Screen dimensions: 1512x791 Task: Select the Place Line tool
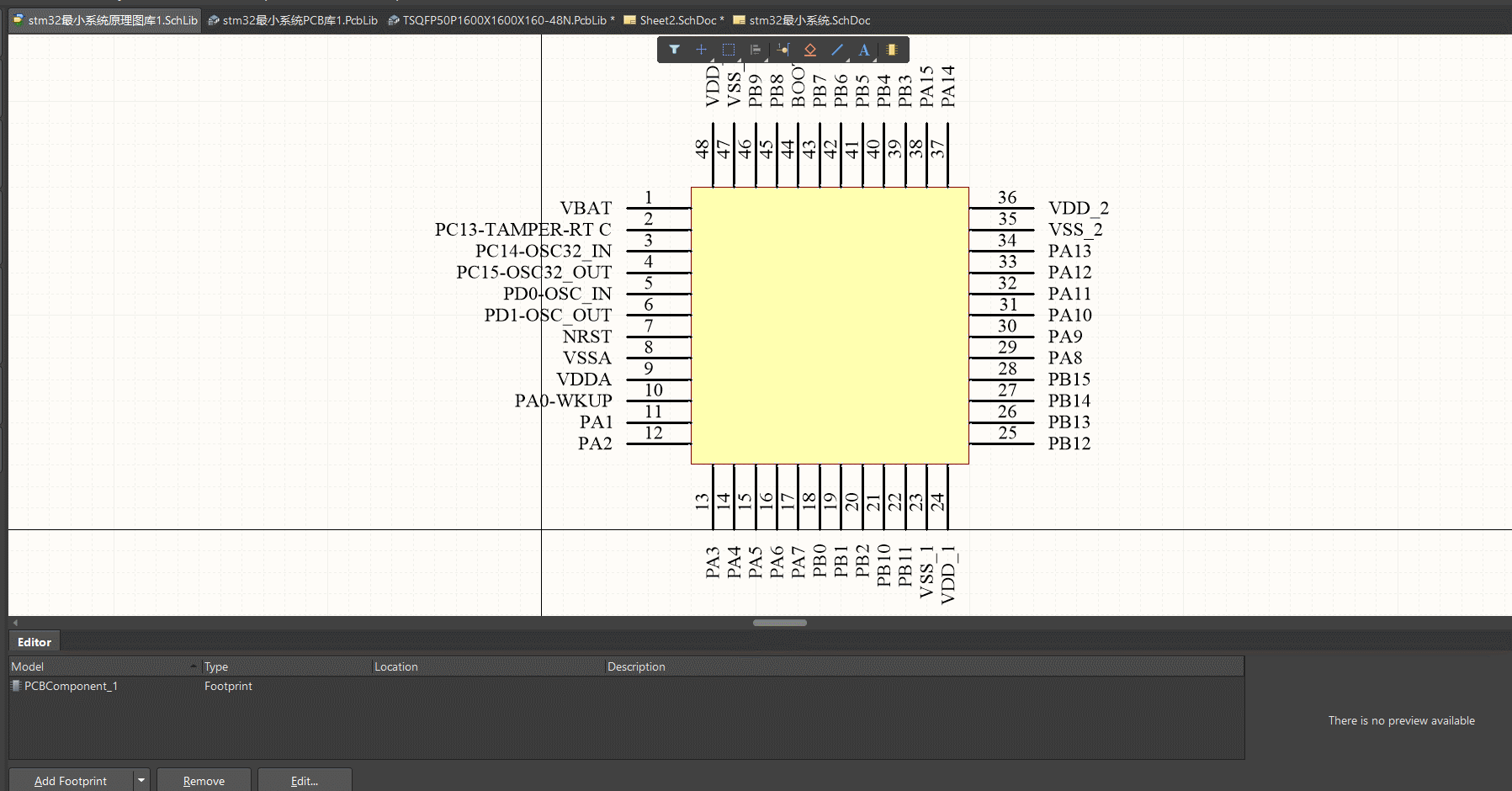(837, 50)
